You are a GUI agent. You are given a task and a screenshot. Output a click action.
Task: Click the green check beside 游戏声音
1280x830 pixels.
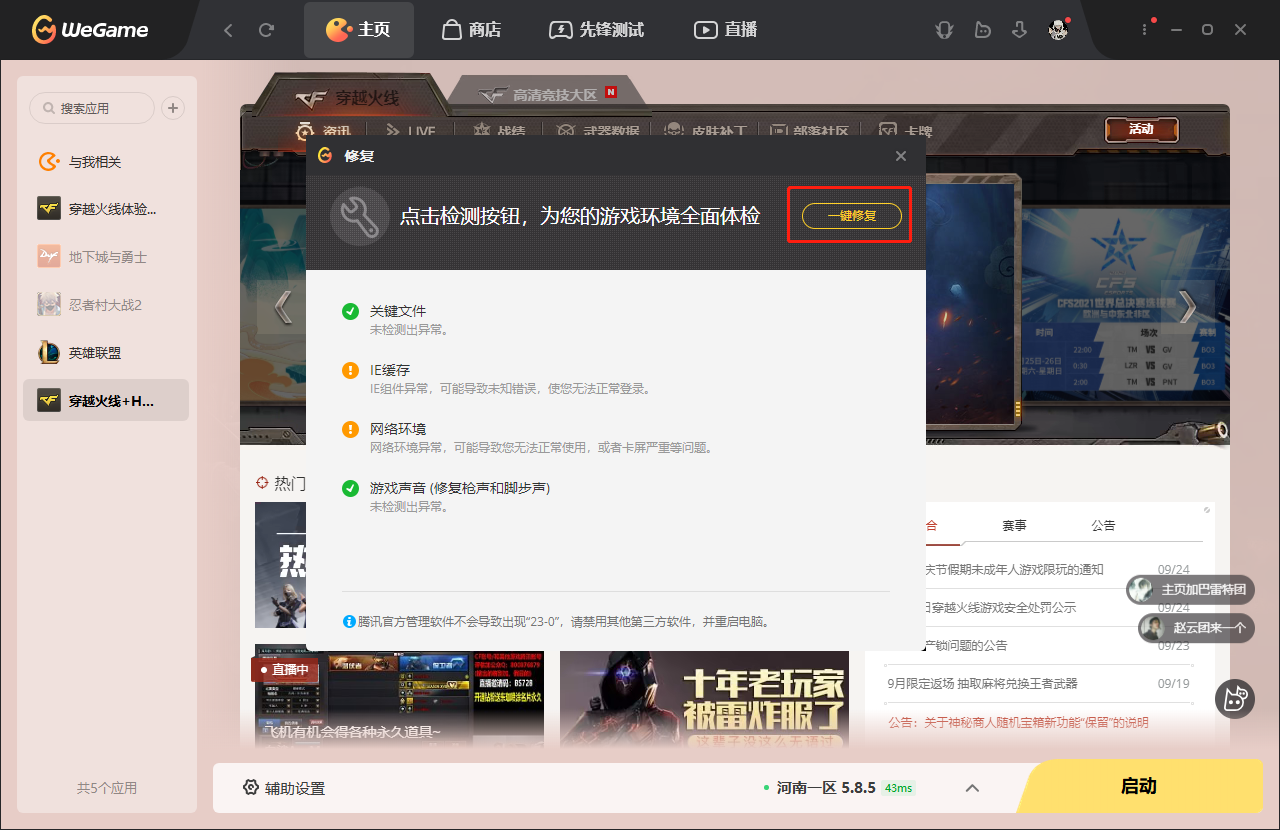(350, 488)
